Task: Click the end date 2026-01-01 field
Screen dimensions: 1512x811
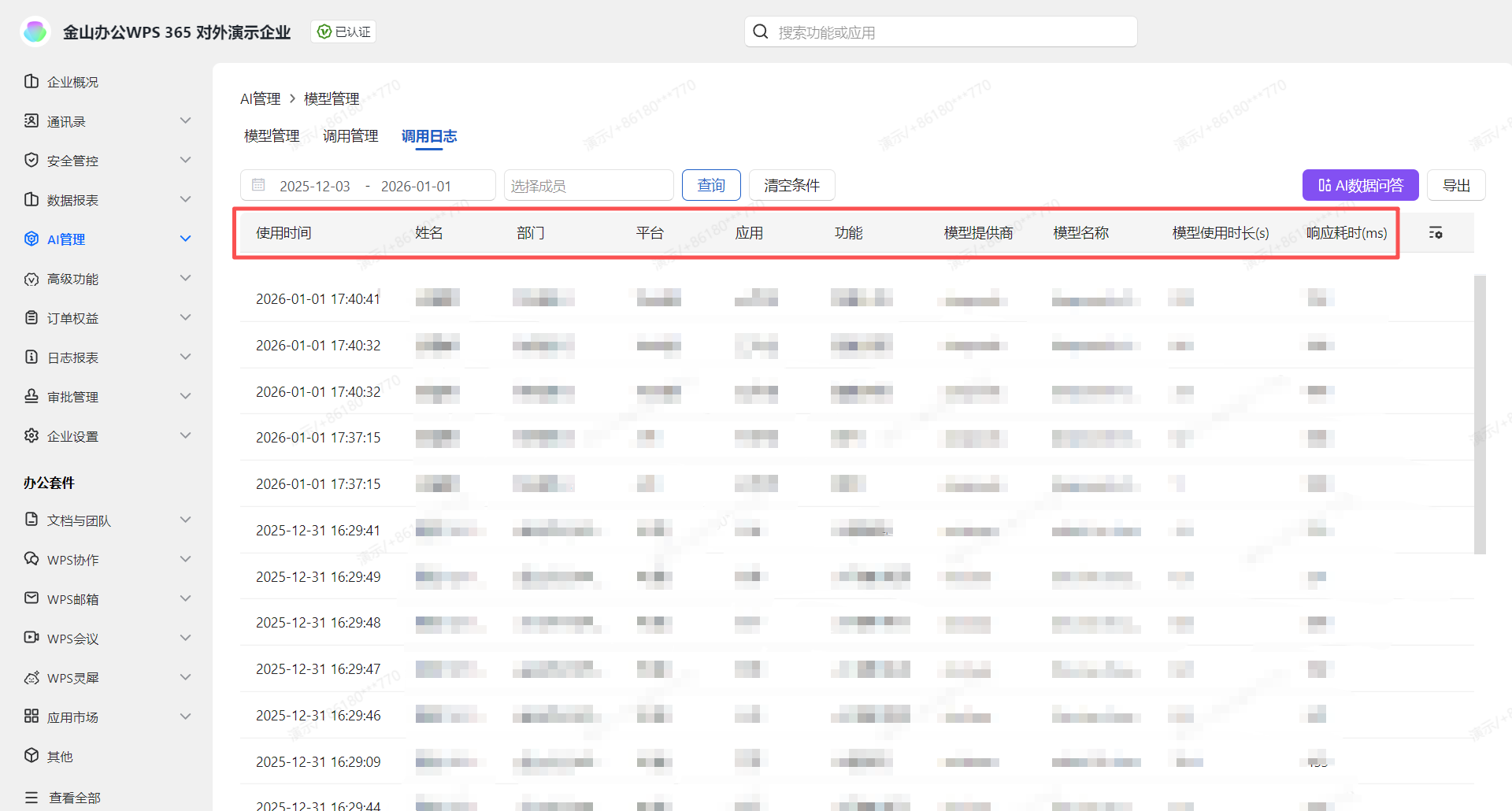Action: click(416, 186)
